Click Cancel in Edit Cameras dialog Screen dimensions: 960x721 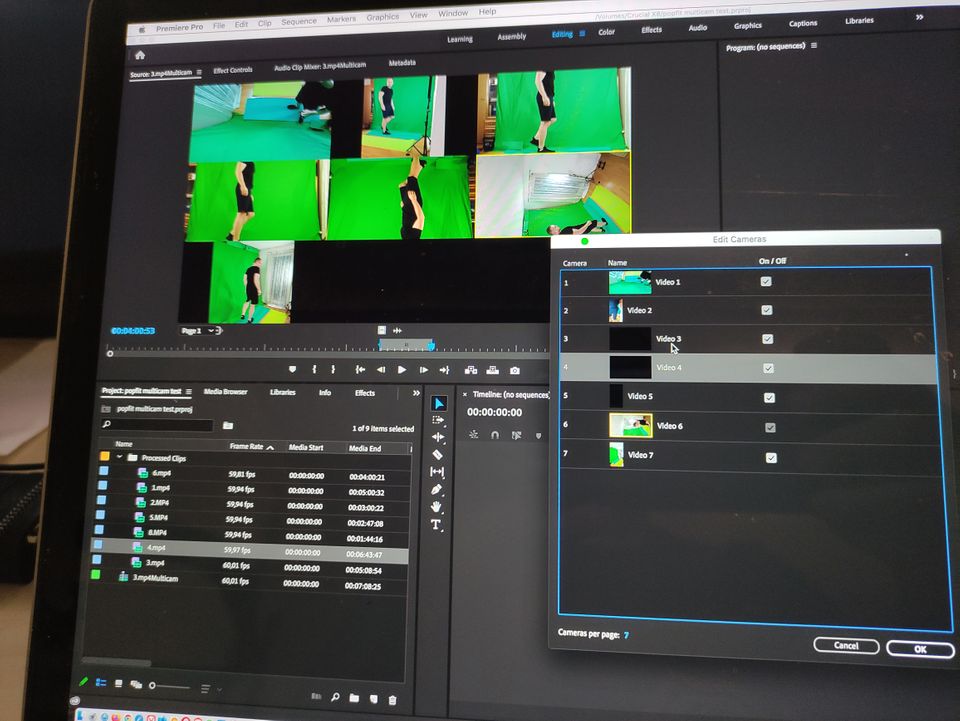[x=846, y=646]
